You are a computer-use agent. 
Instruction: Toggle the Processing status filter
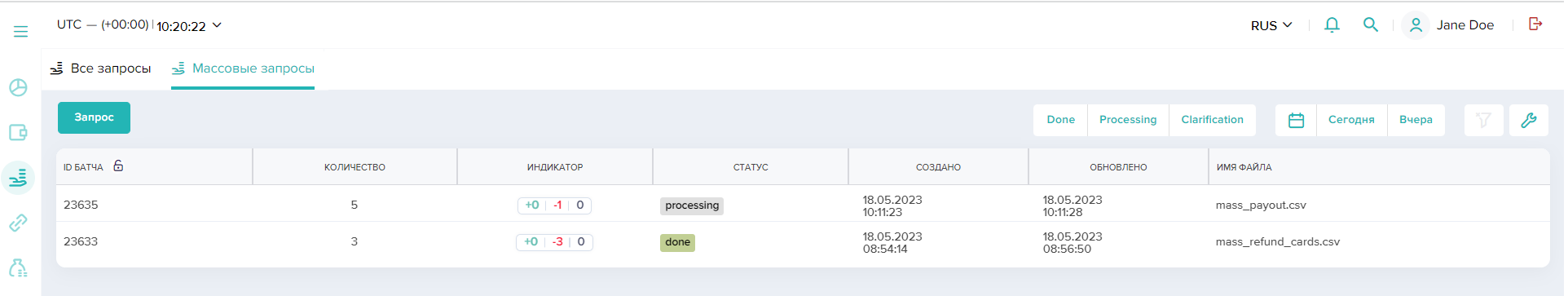[x=1128, y=120]
